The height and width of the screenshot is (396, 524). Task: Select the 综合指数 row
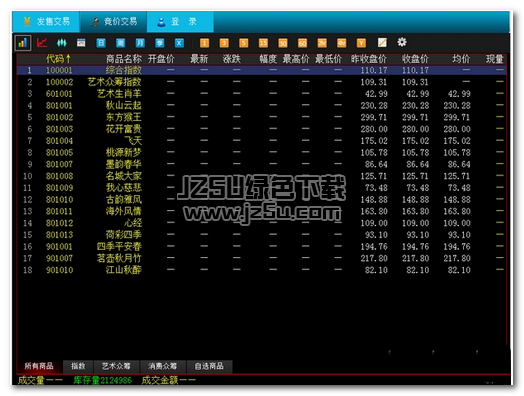pyautogui.click(x=262, y=70)
